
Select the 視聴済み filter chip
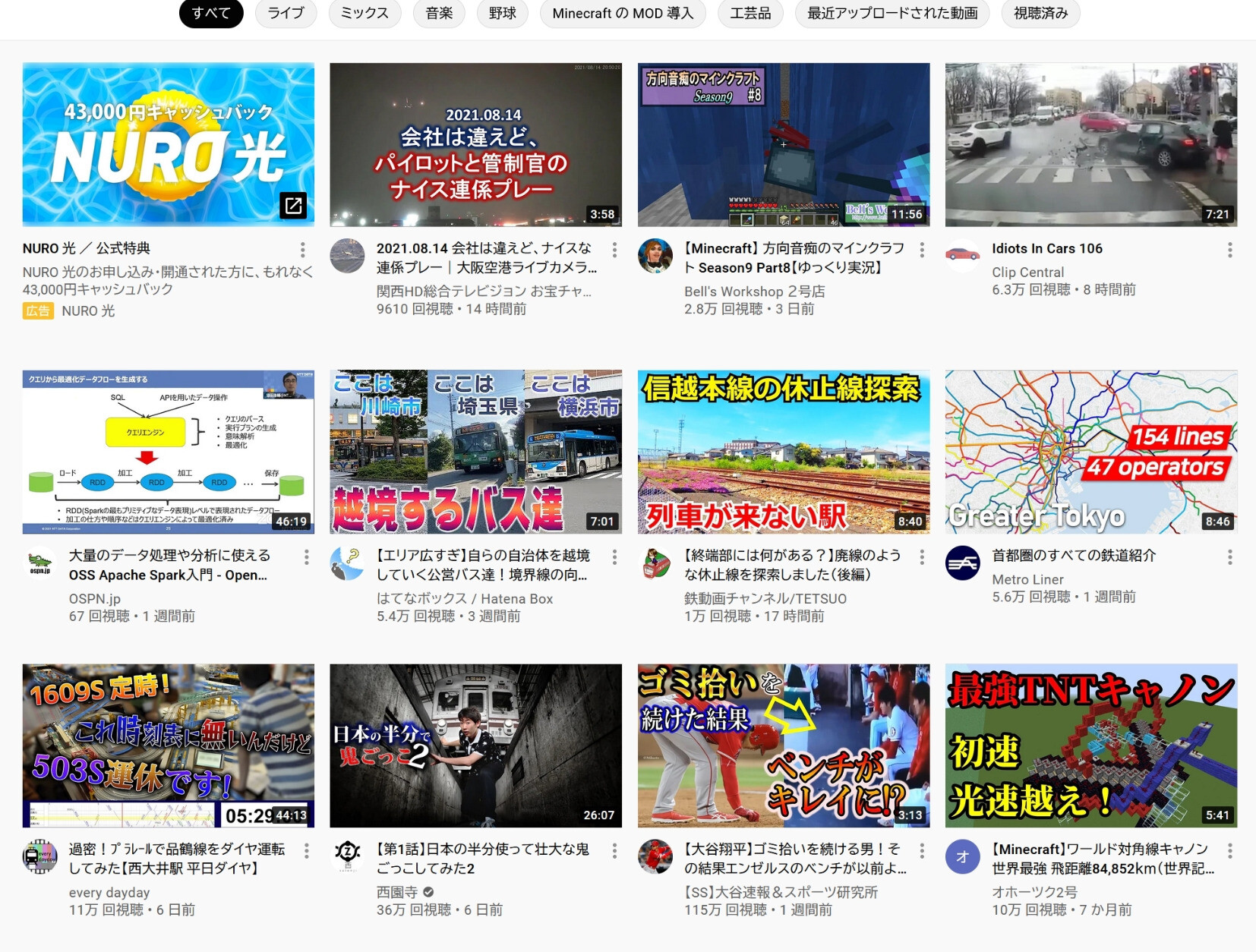(1040, 13)
